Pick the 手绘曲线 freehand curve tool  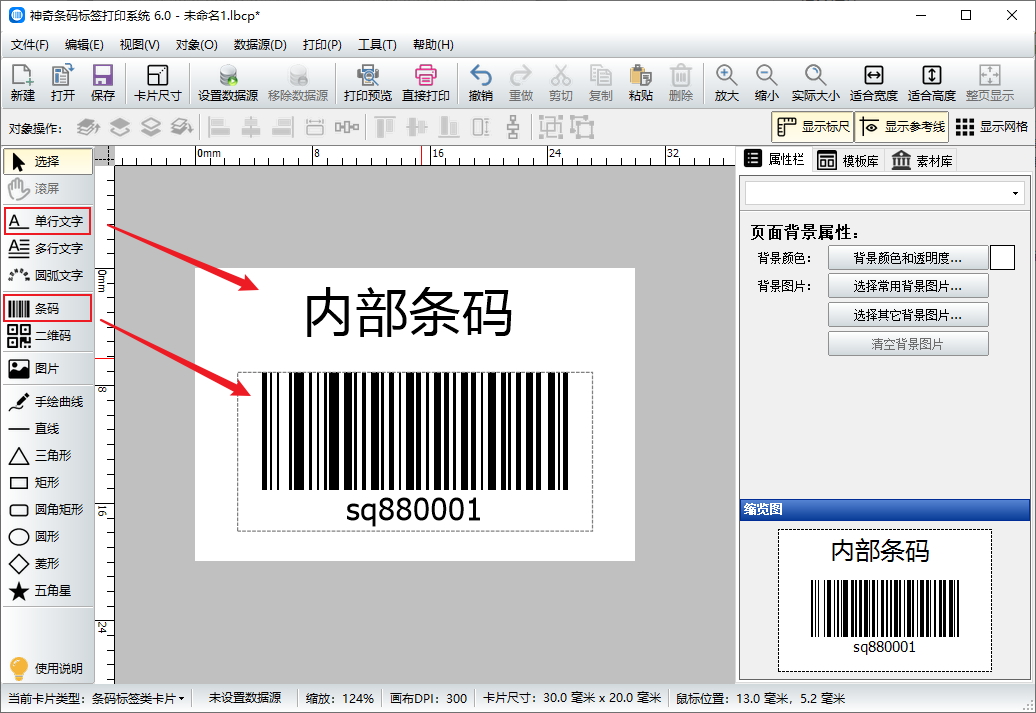click(48, 402)
